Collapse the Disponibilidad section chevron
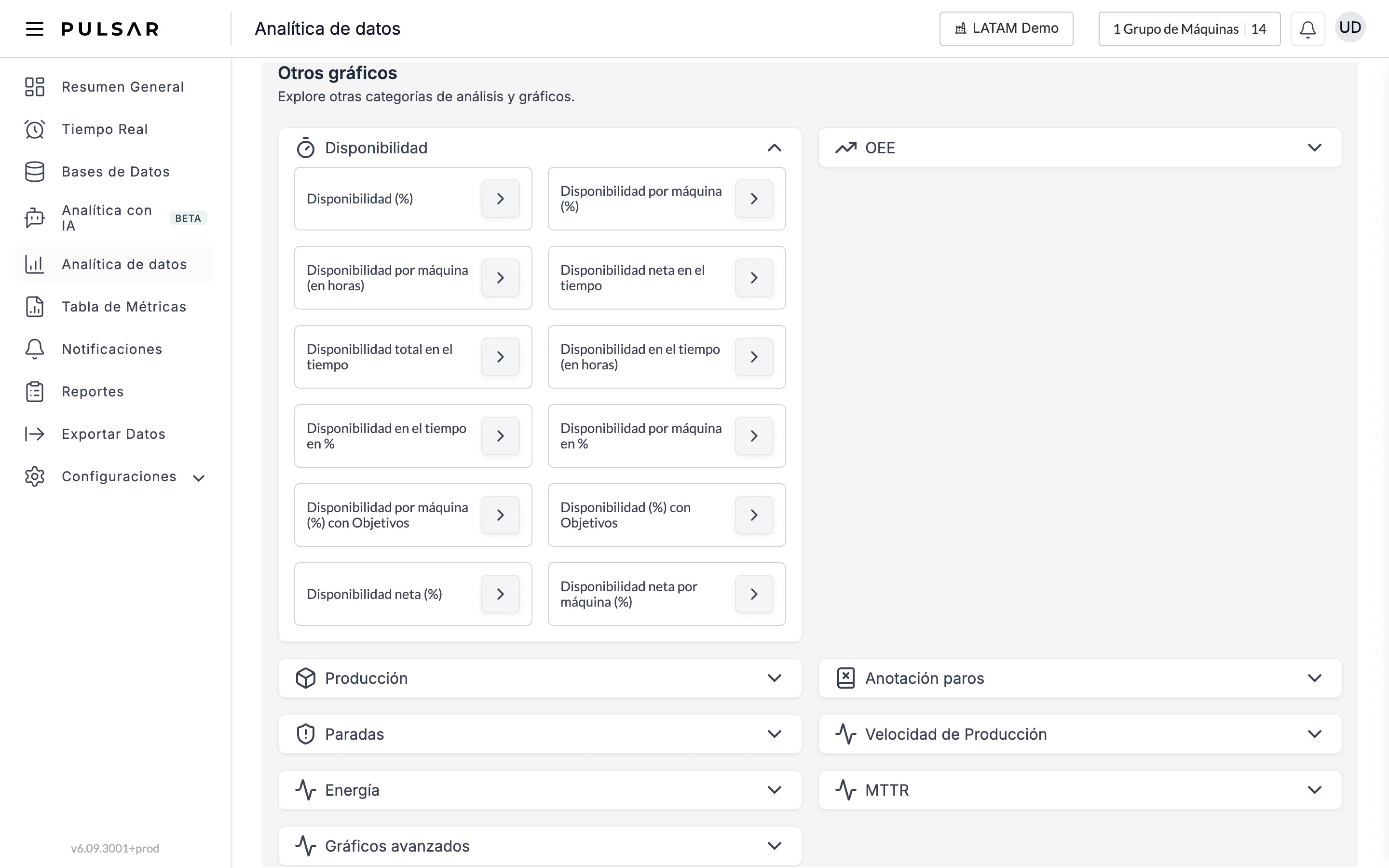 pyautogui.click(x=774, y=148)
